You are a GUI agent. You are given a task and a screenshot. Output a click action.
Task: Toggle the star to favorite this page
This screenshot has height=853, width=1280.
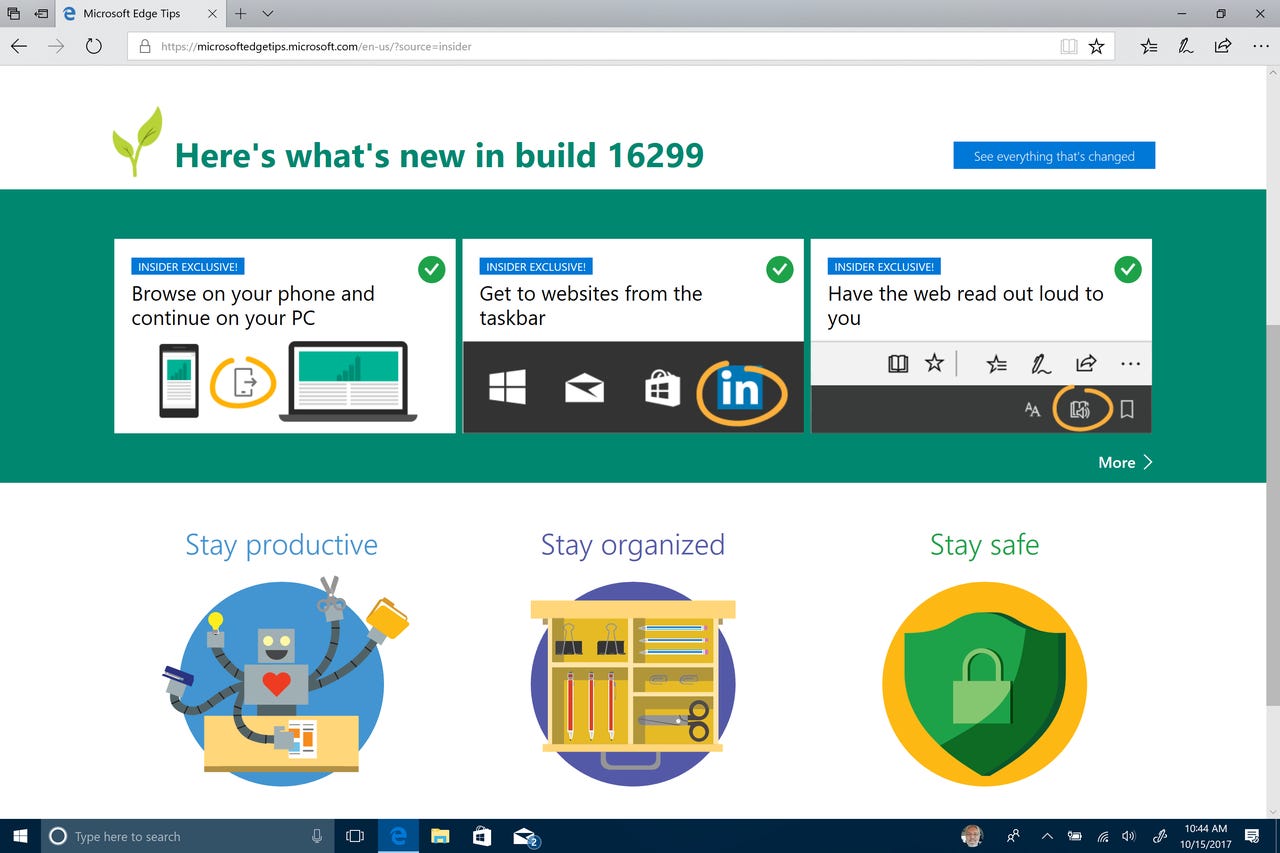click(x=1097, y=46)
